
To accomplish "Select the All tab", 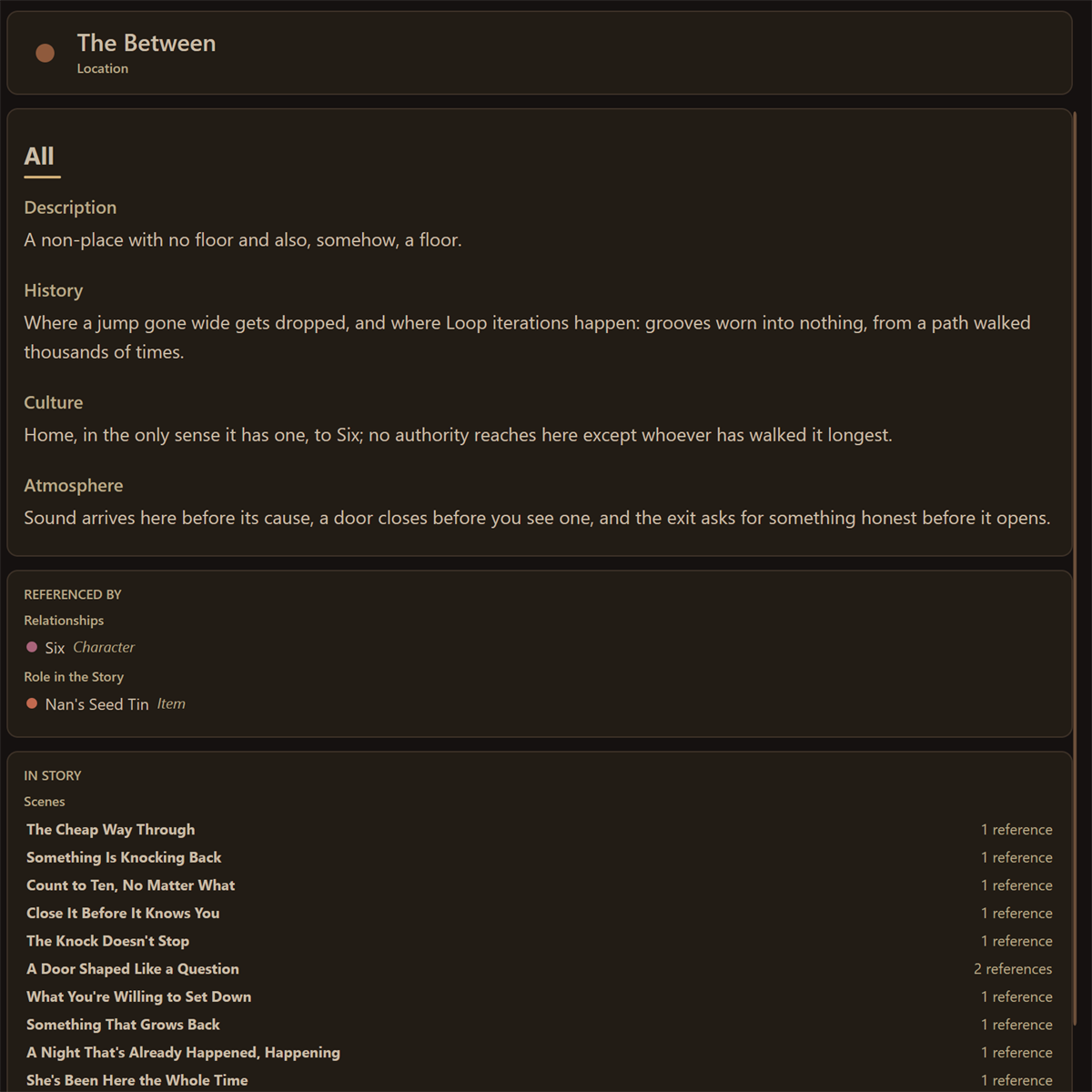I will pyautogui.click(x=39, y=157).
